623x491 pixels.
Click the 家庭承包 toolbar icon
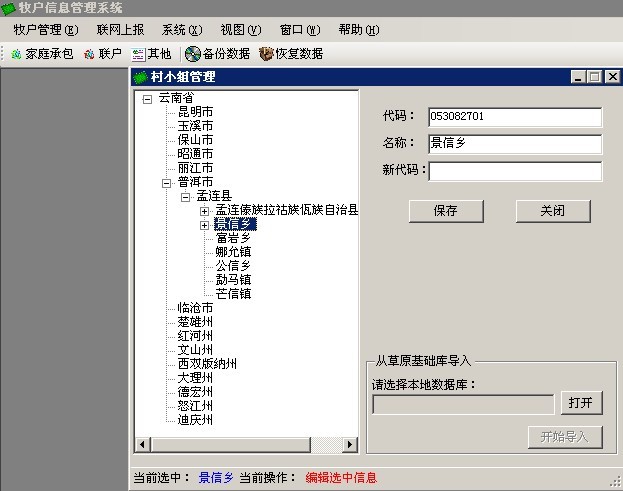pos(16,54)
